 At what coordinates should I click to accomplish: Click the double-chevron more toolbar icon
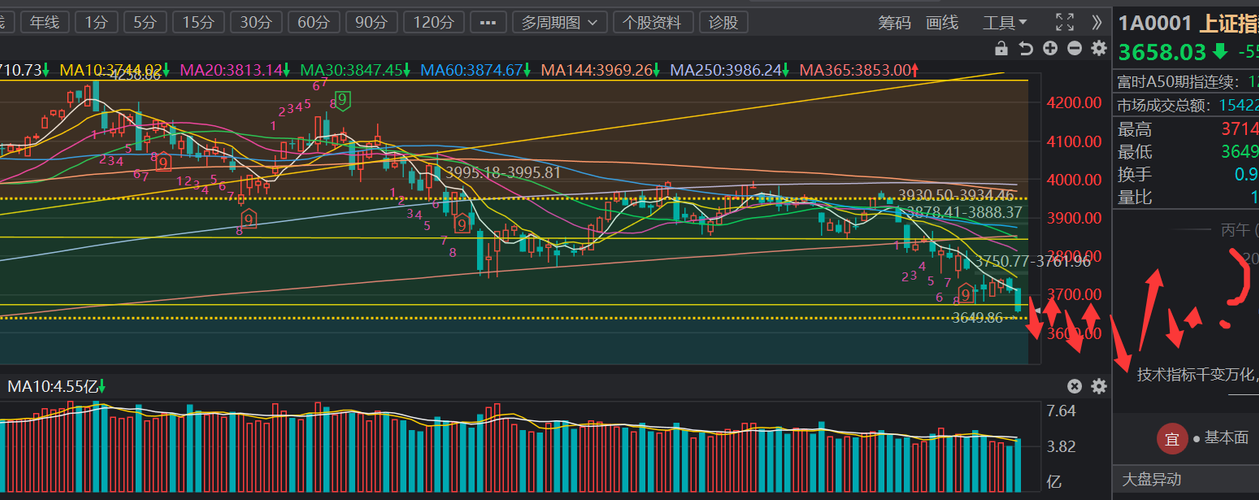click(x=1098, y=22)
